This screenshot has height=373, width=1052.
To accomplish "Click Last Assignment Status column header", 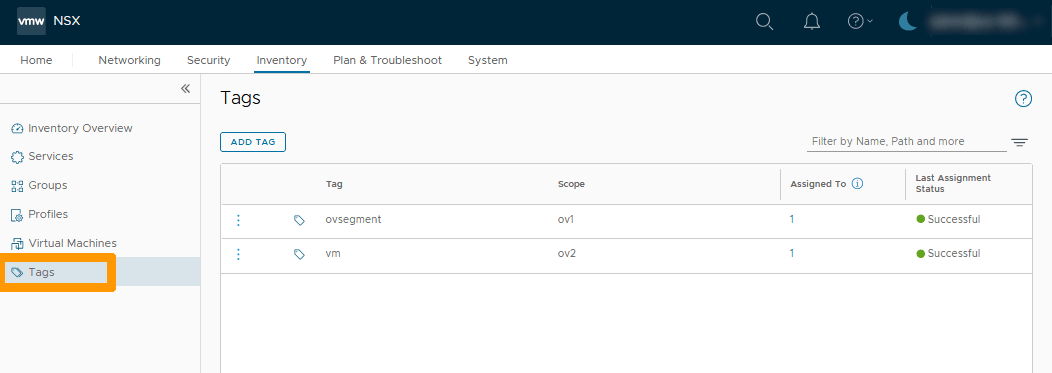I will 953,184.
